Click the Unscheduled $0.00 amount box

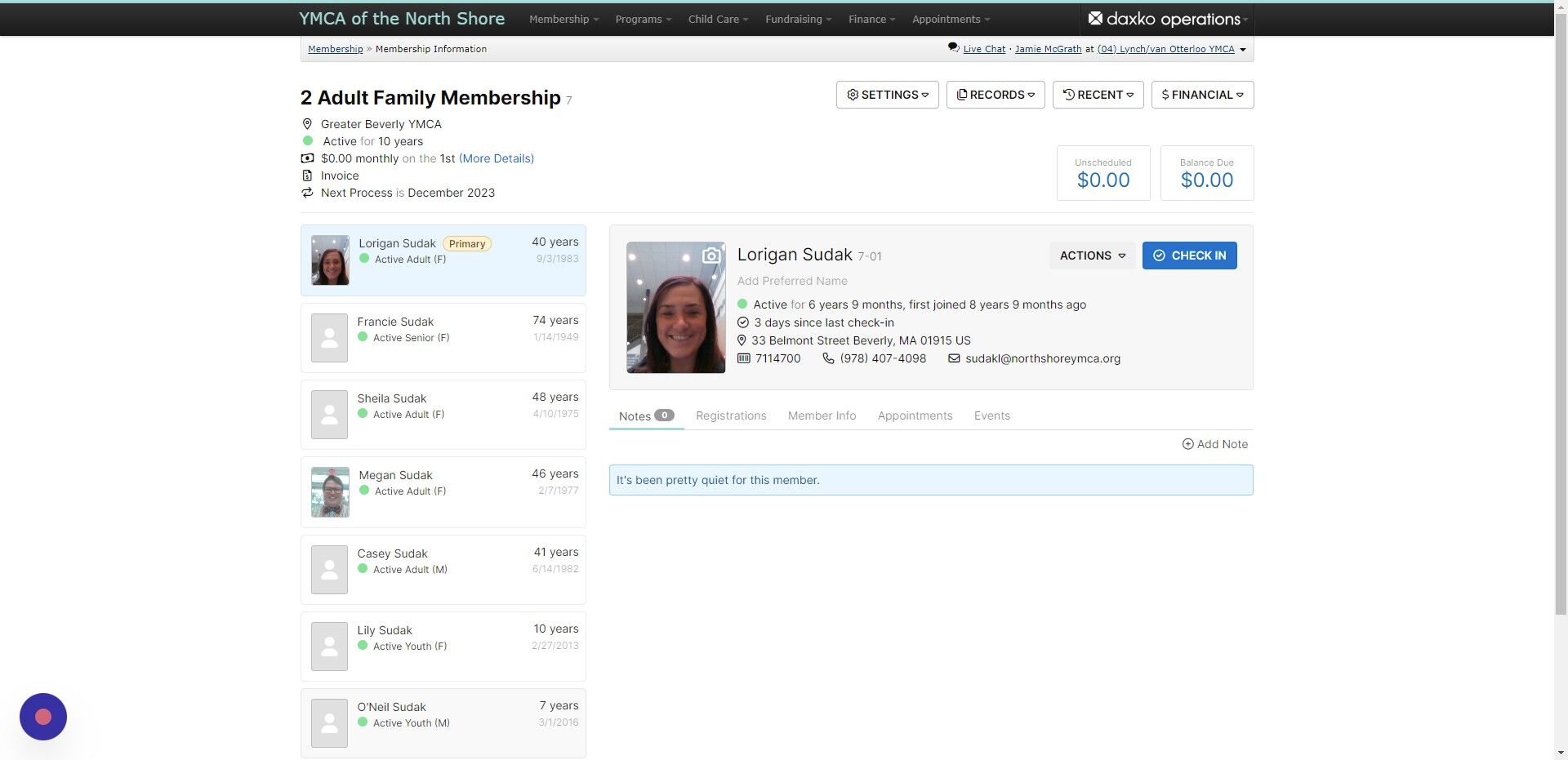tap(1103, 173)
